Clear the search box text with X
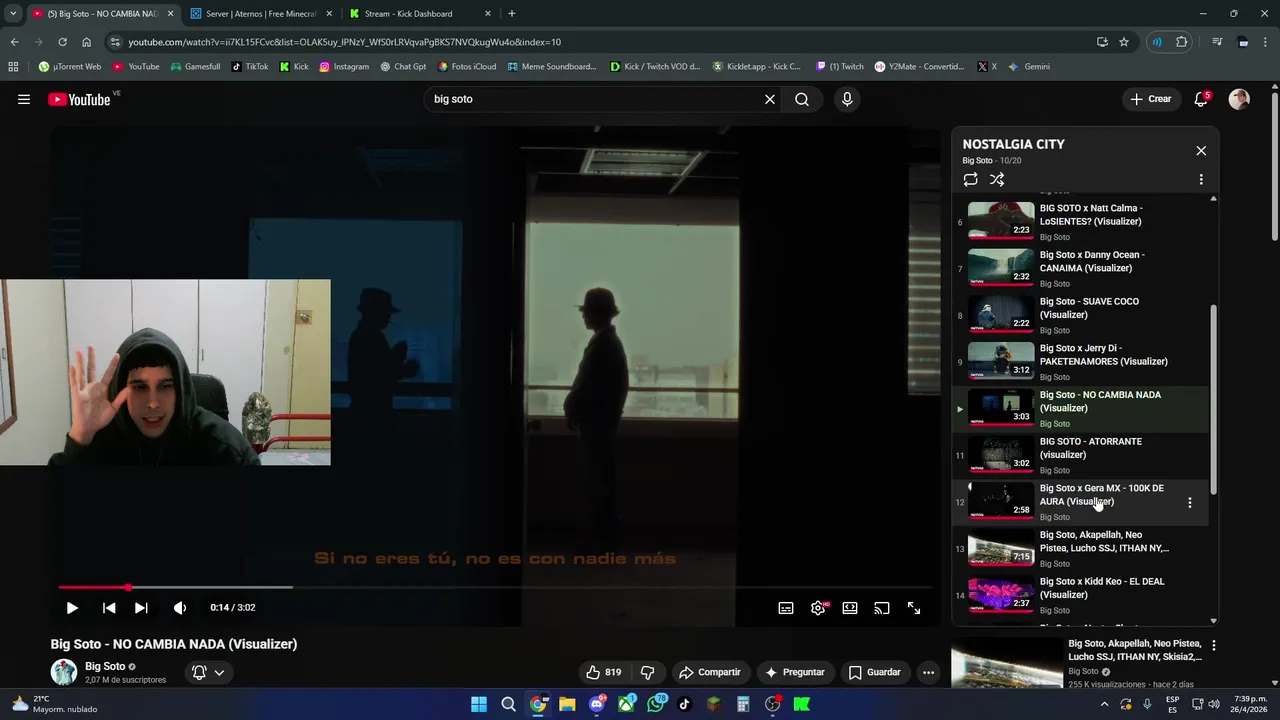1280x720 pixels. click(770, 99)
